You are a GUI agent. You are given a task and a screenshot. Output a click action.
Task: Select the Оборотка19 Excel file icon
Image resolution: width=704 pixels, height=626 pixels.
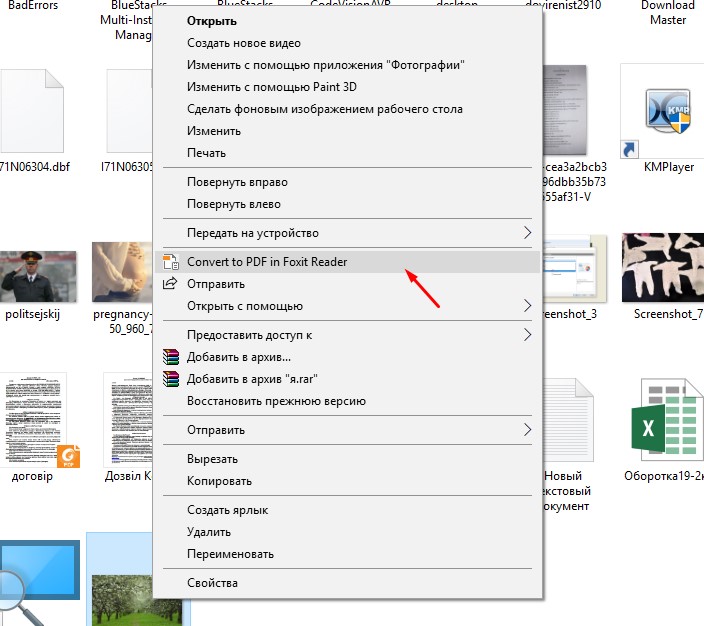click(667, 420)
